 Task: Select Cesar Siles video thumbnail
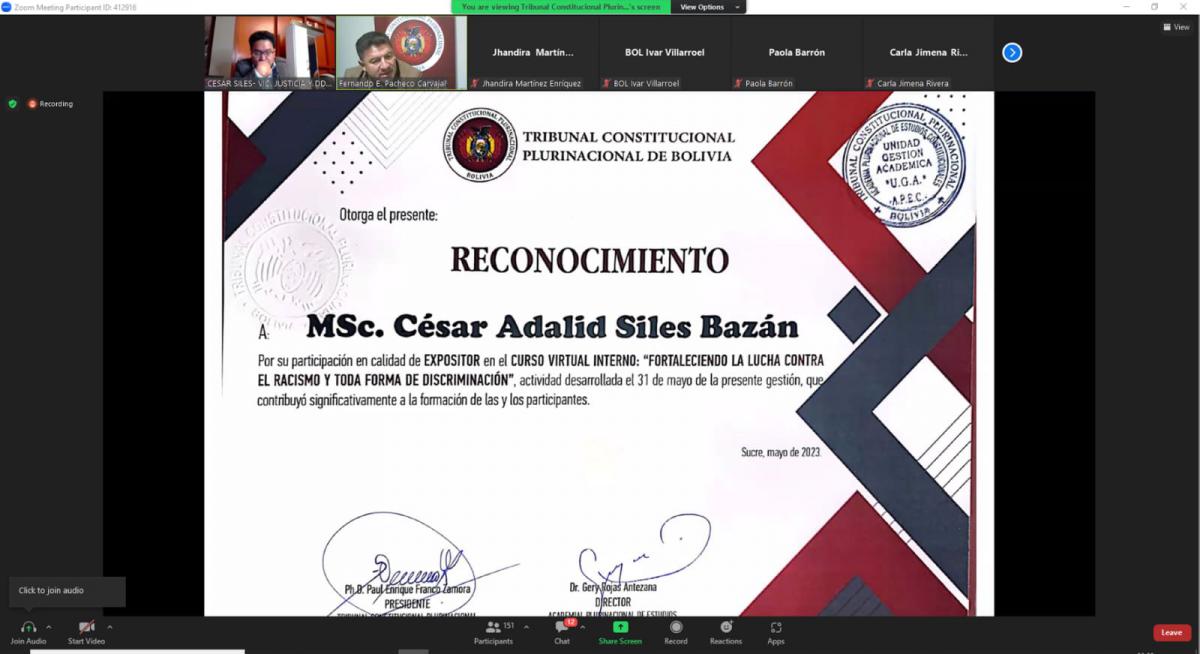[269, 50]
